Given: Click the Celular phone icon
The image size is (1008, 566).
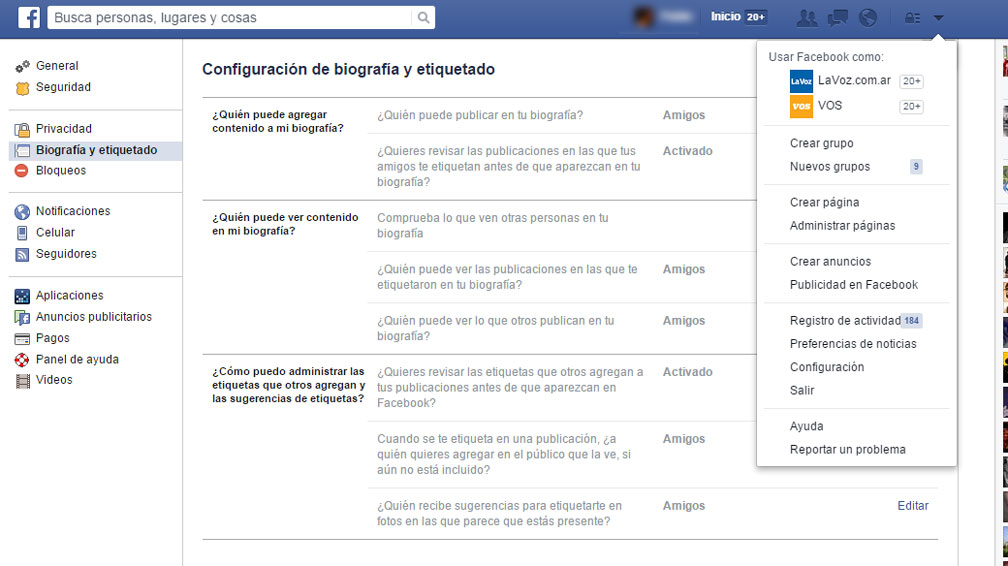Looking at the screenshot, I should pyautogui.click(x=22, y=233).
